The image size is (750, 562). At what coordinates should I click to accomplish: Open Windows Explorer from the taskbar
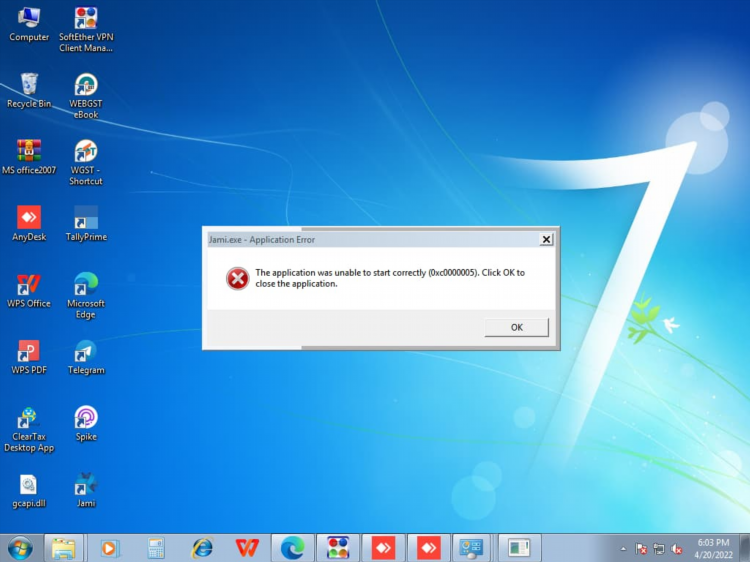[64, 548]
